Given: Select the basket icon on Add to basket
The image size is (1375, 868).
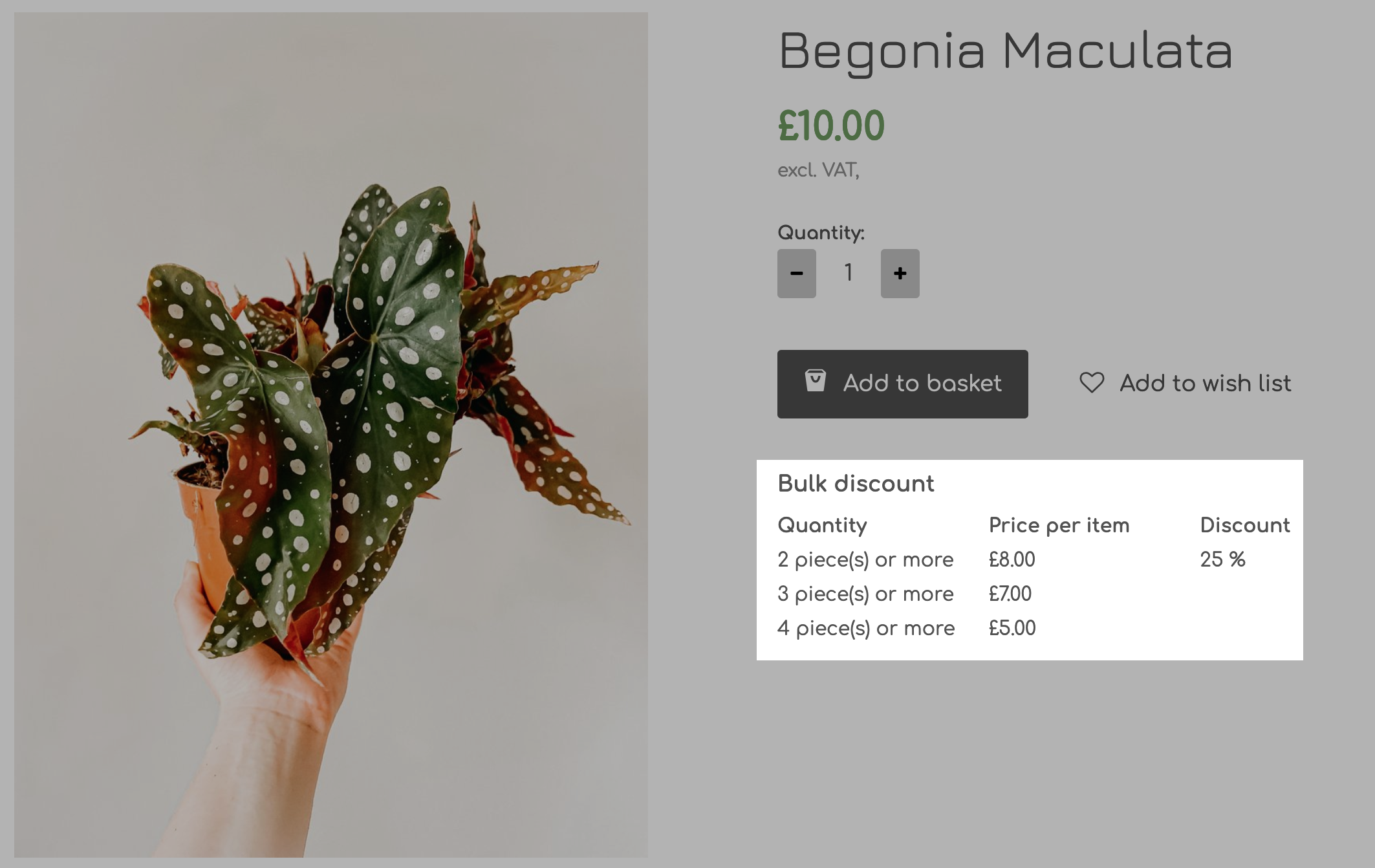Looking at the screenshot, I should click(x=814, y=382).
